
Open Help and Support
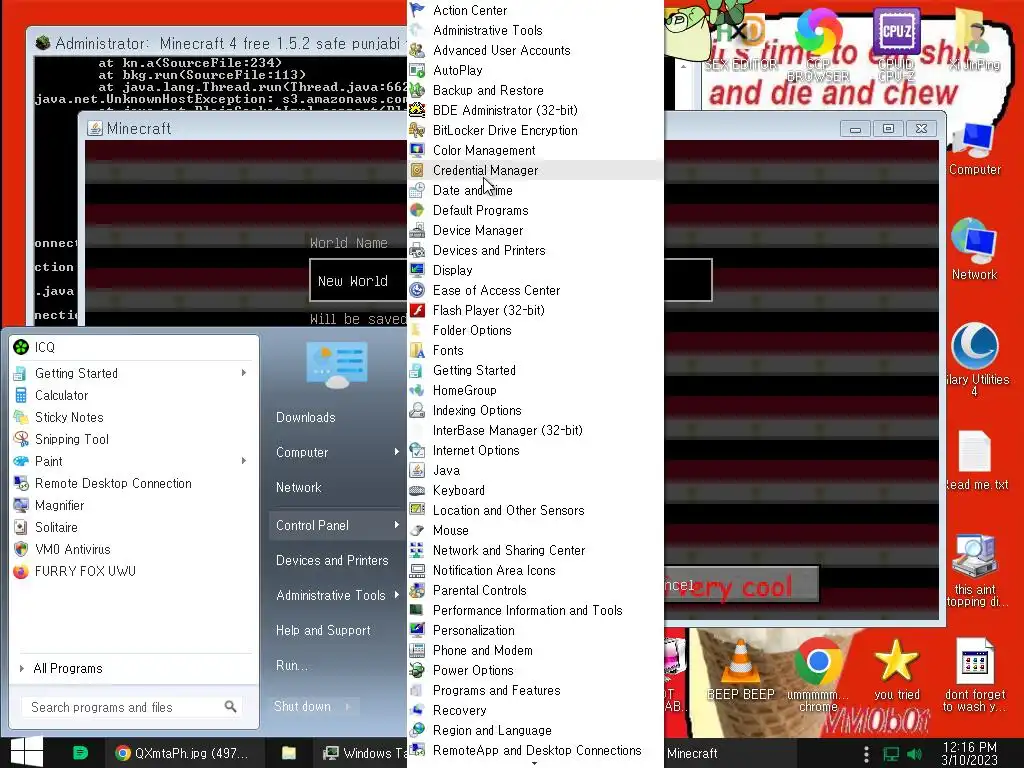click(x=323, y=630)
